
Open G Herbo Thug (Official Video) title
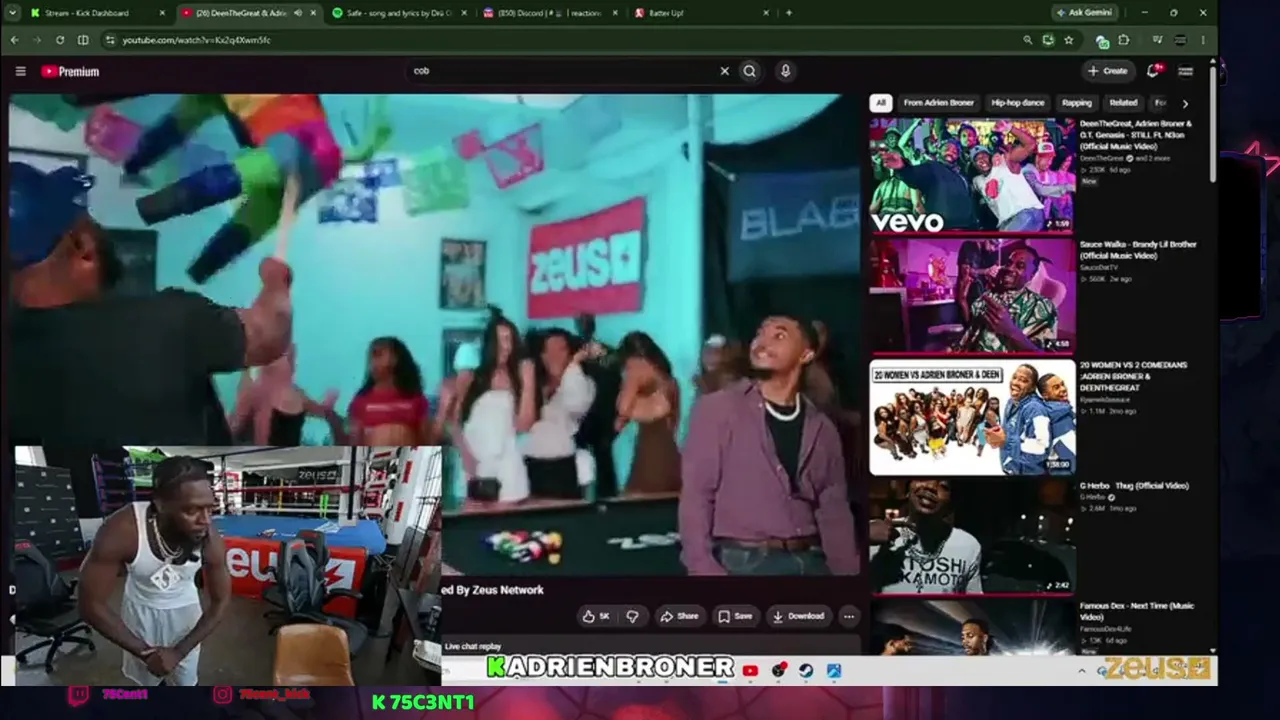pos(1134,486)
